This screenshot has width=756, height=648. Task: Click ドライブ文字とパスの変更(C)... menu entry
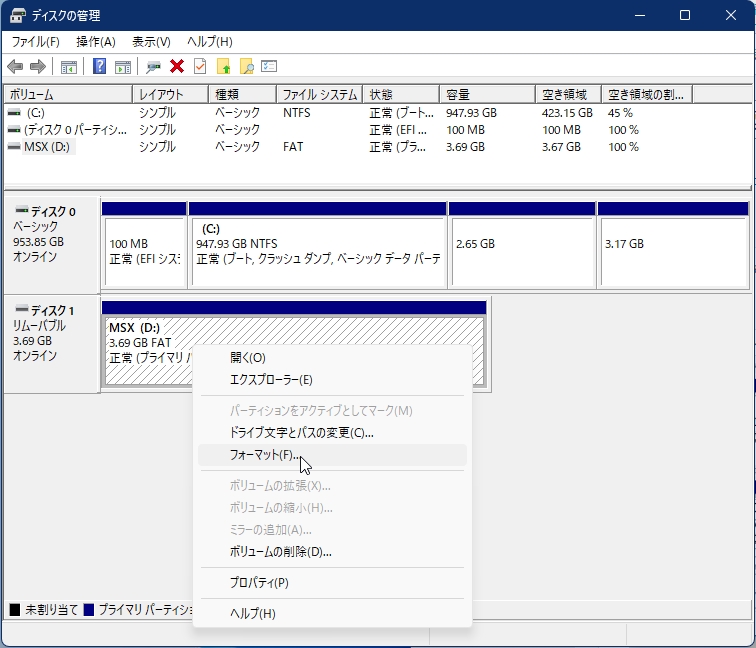click(x=301, y=433)
